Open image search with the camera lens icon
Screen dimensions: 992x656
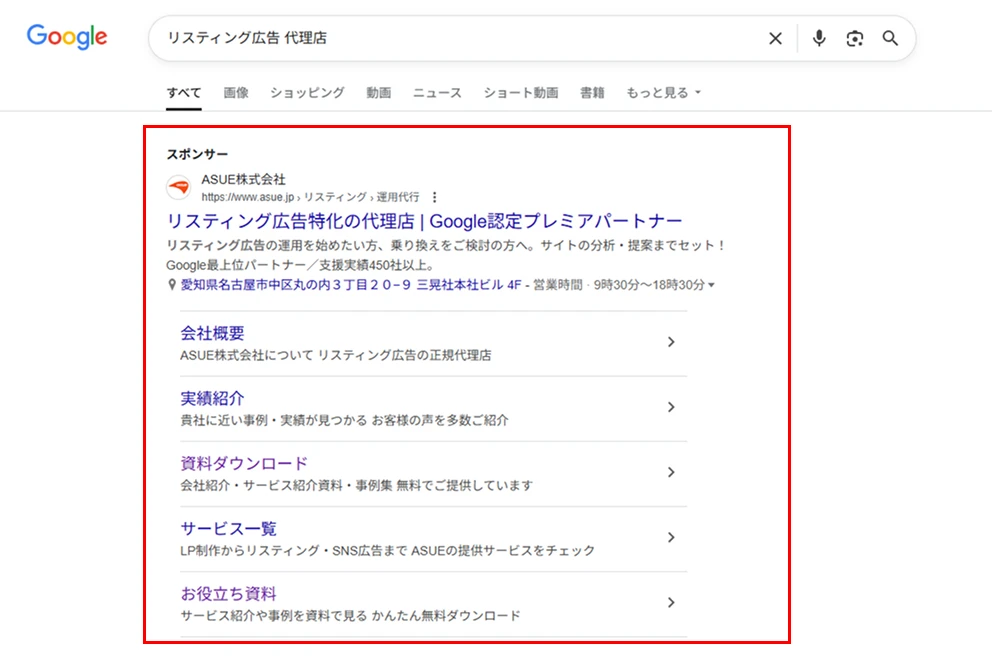pyautogui.click(x=855, y=39)
